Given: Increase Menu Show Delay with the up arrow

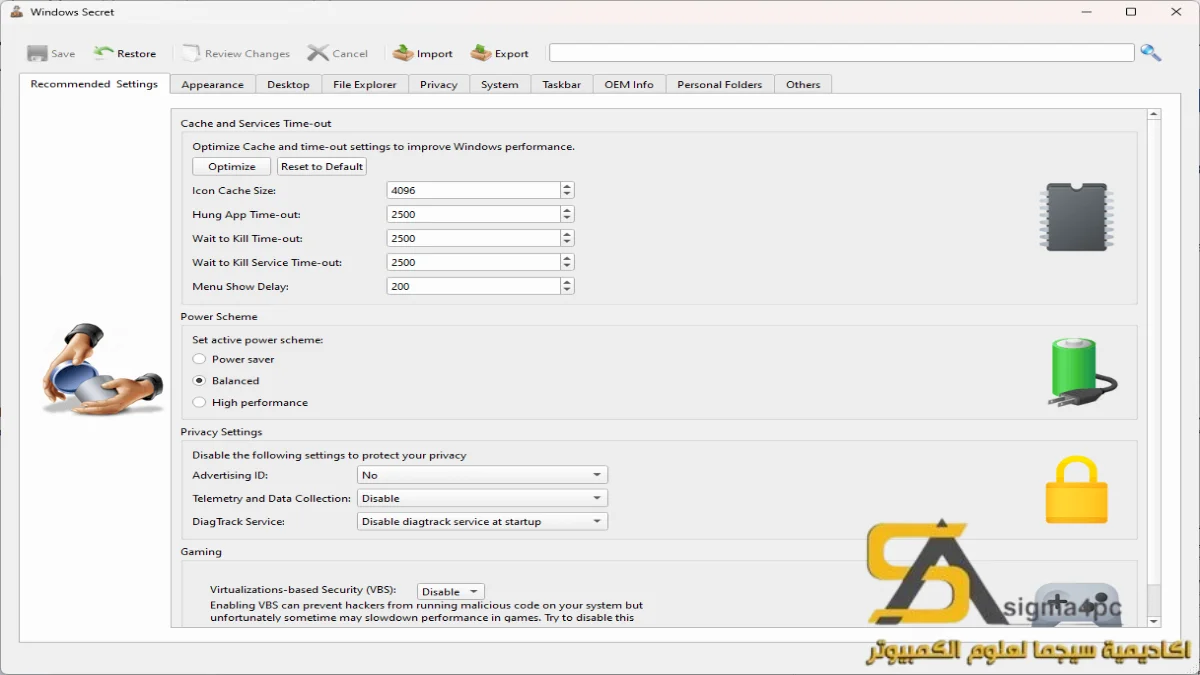Looking at the screenshot, I should [567, 282].
